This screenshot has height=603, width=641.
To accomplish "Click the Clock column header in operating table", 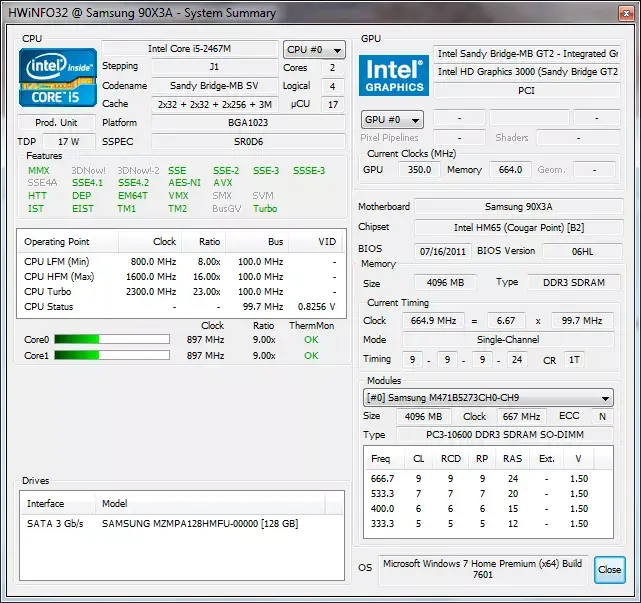I will point(150,242).
